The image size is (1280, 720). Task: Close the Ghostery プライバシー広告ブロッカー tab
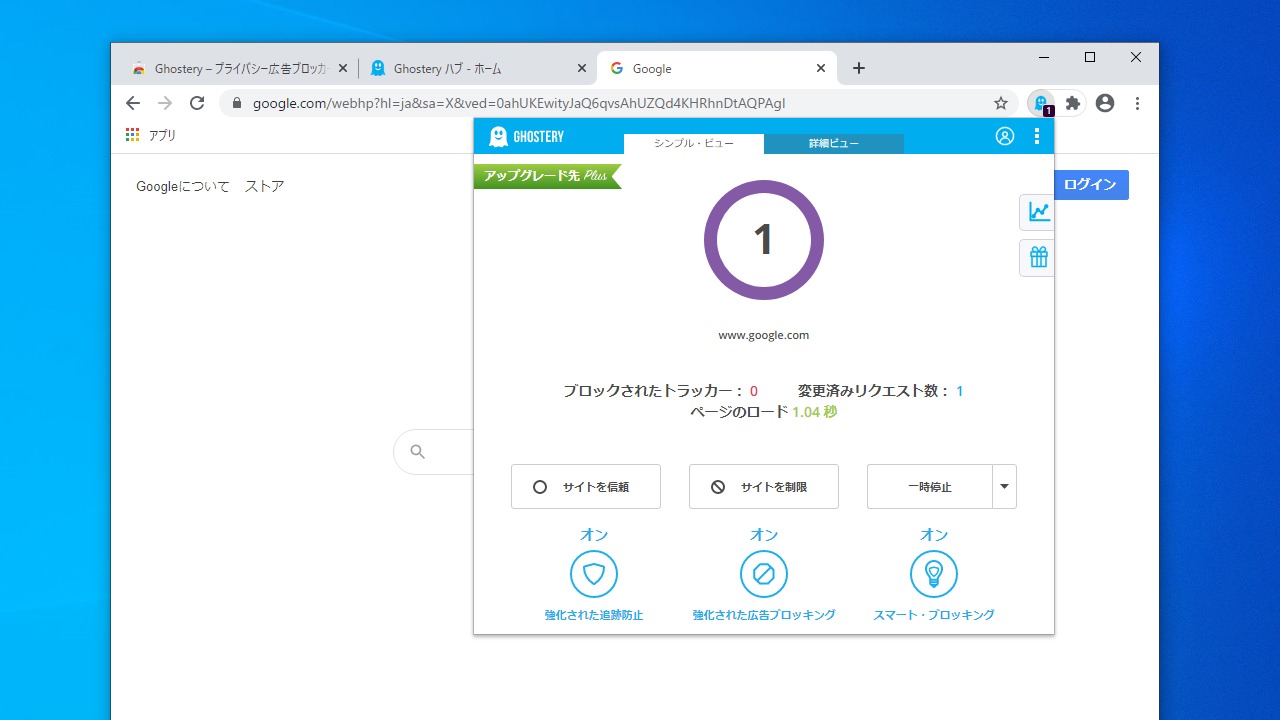pos(343,68)
